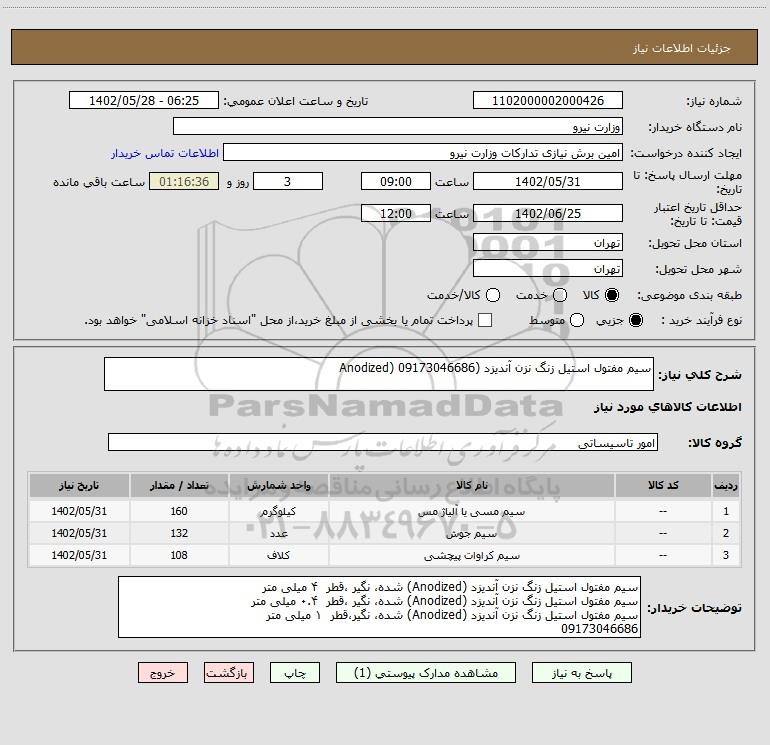Click the delivery city field تهران

[548, 268]
